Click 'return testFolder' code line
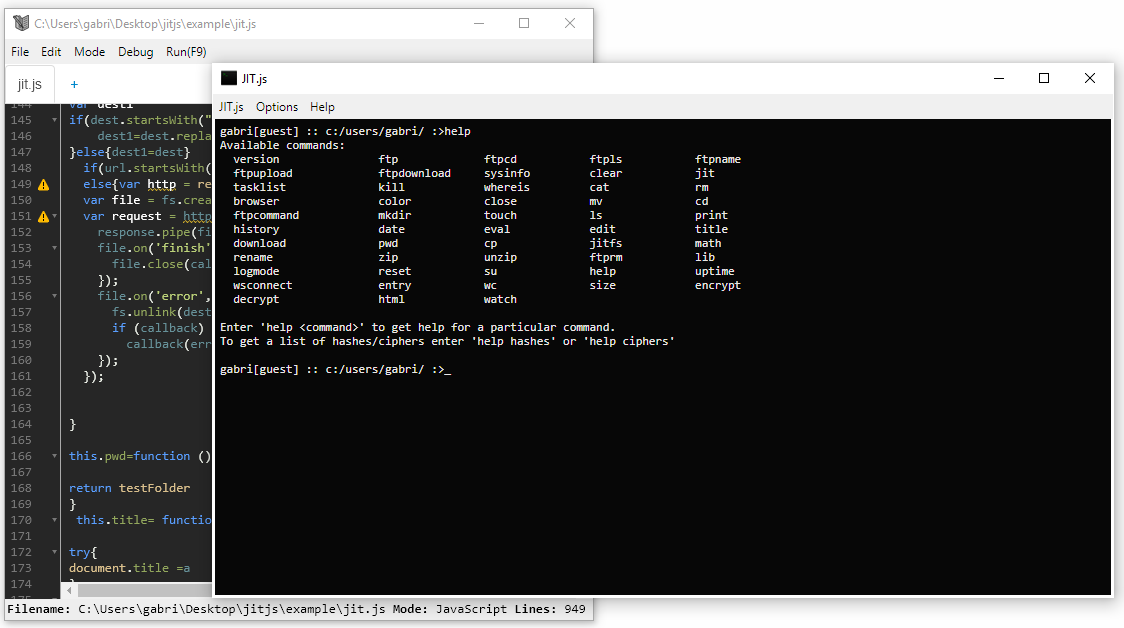The height and width of the screenshot is (628, 1124). click(x=130, y=488)
